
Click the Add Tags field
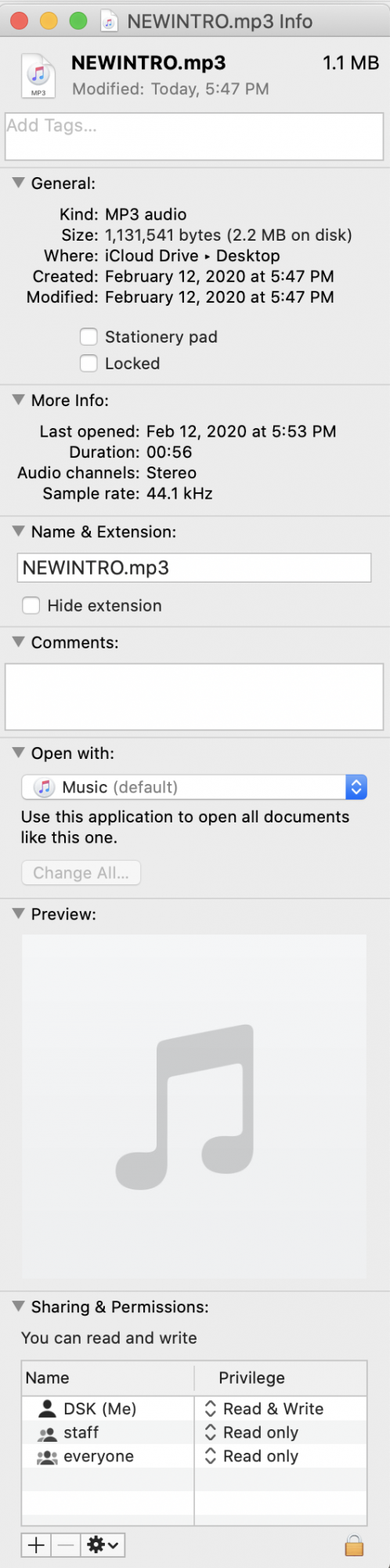[194, 137]
